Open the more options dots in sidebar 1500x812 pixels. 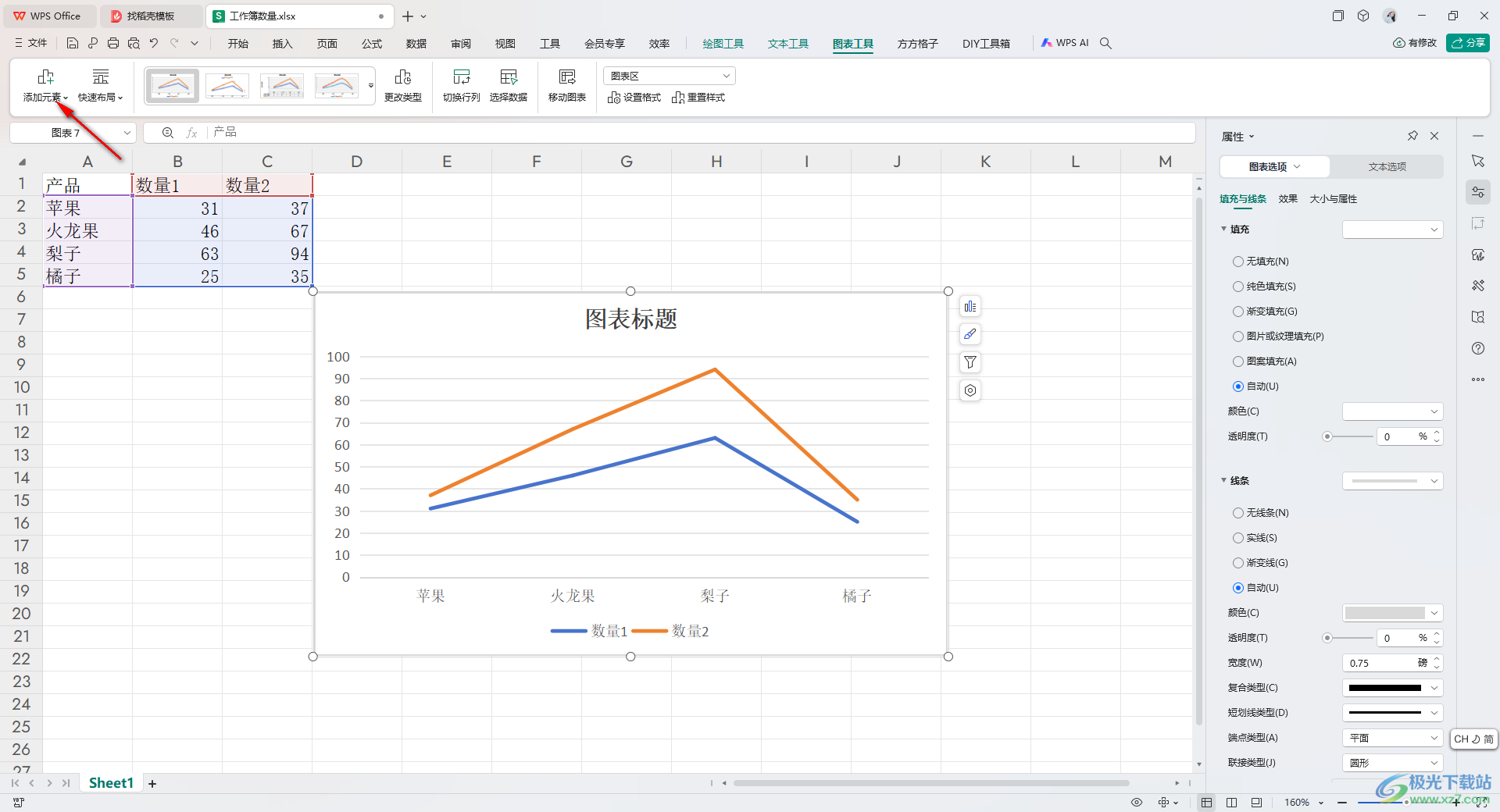tap(1478, 379)
